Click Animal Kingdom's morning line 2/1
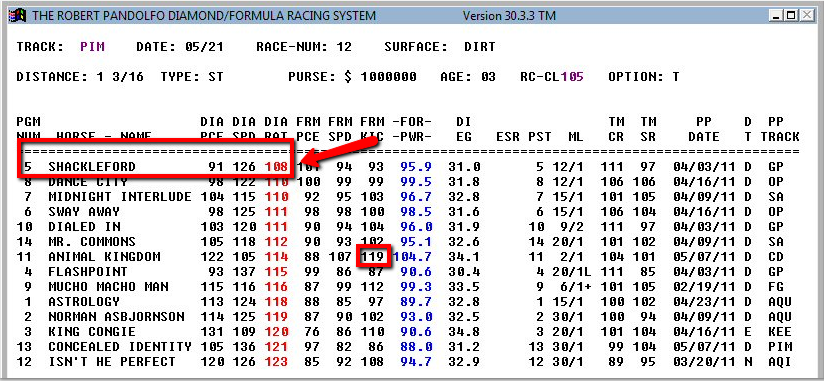The width and height of the screenshot is (824, 381). pos(572,257)
